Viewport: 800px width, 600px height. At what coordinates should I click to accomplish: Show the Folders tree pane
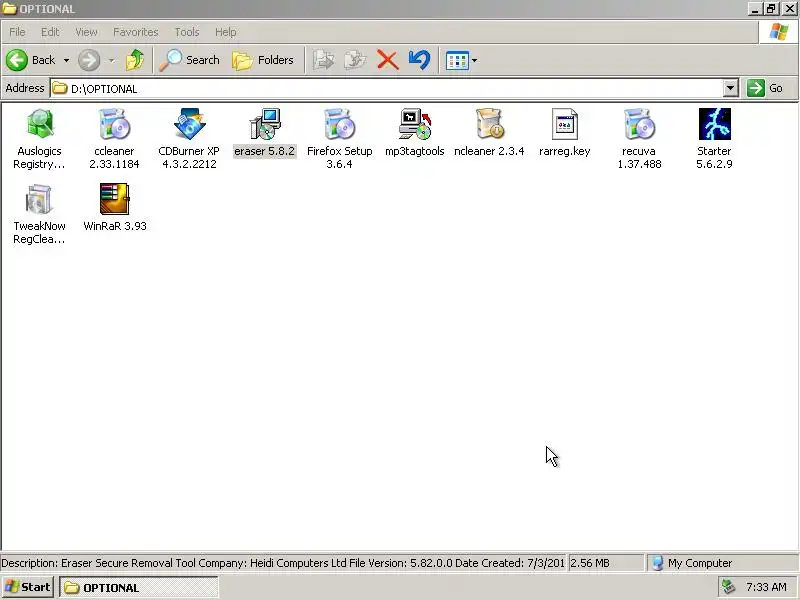pyautogui.click(x=263, y=60)
